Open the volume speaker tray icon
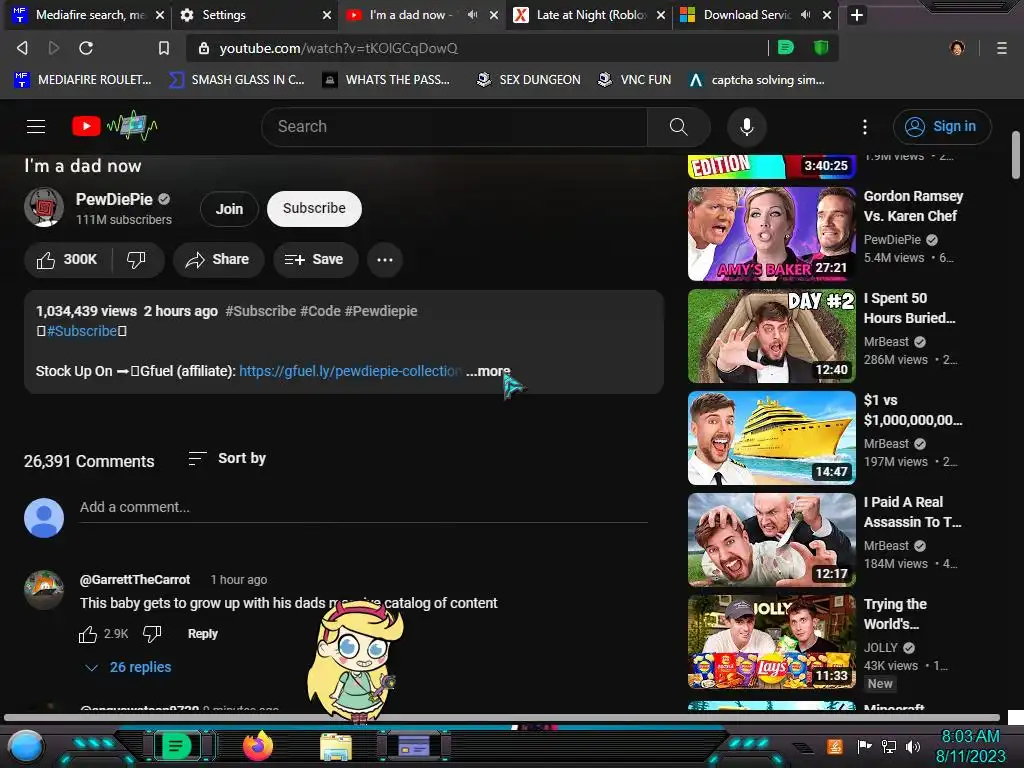This screenshot has height=768, width=1024. pos(913,746)
